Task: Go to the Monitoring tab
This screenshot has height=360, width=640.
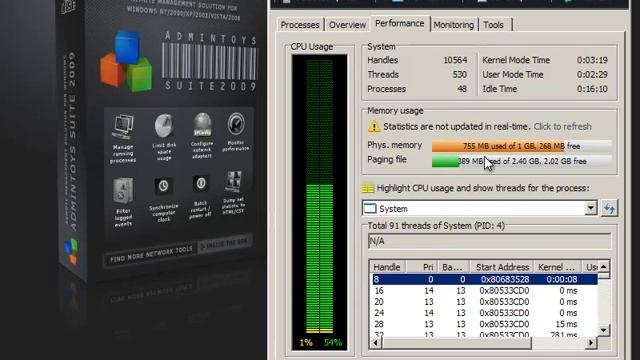Action: pyautogui.click(x=453, y=25)
